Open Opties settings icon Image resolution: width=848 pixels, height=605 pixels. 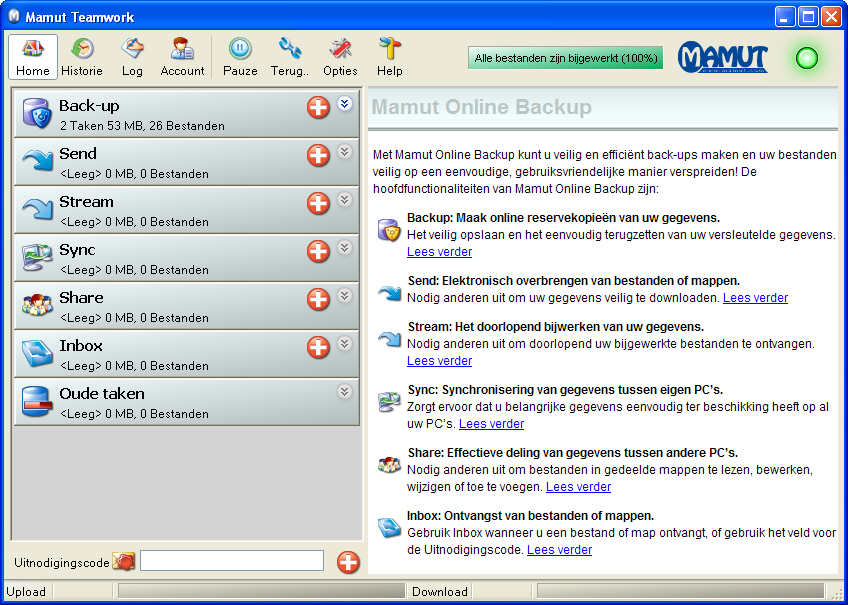pos(340,49)
